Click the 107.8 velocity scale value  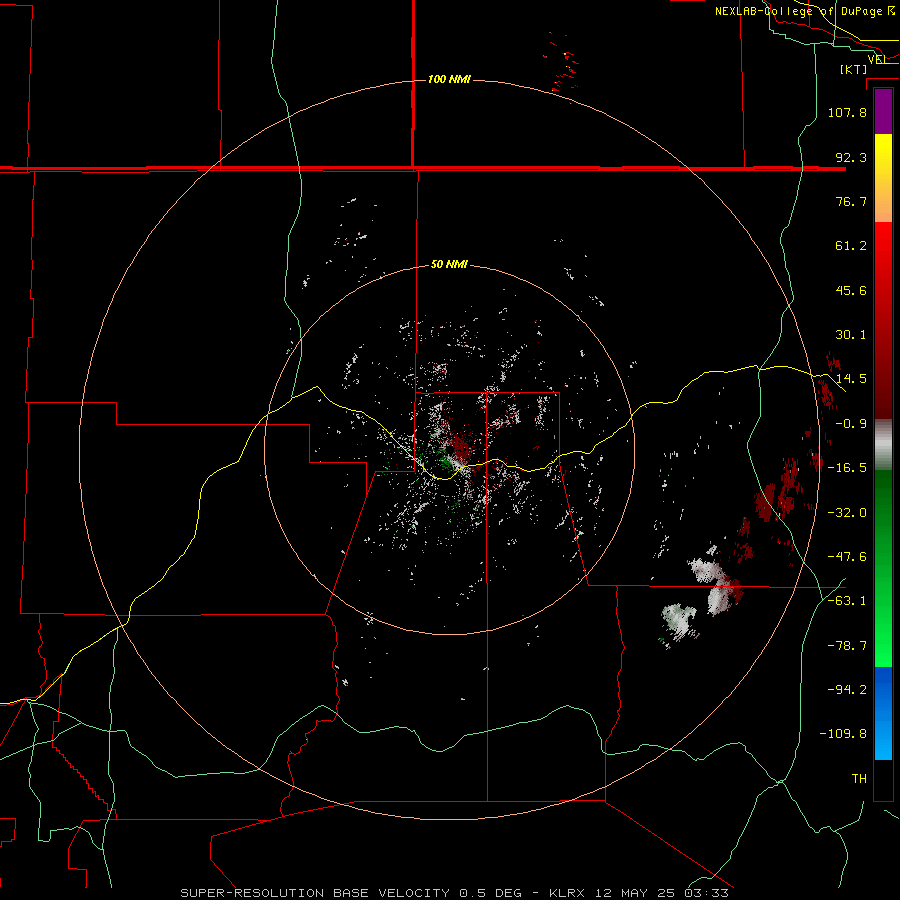click(x=847, y=112)
